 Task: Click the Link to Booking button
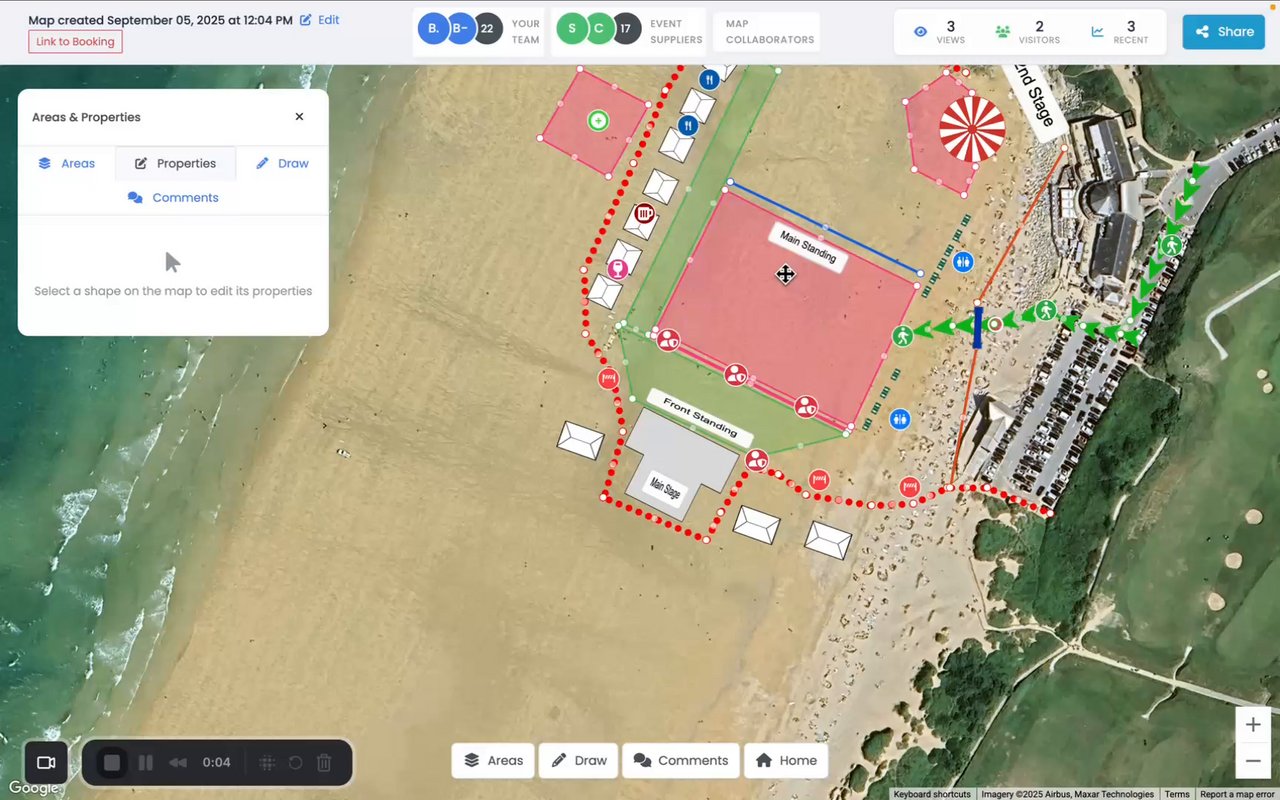(x=76, y=42)
